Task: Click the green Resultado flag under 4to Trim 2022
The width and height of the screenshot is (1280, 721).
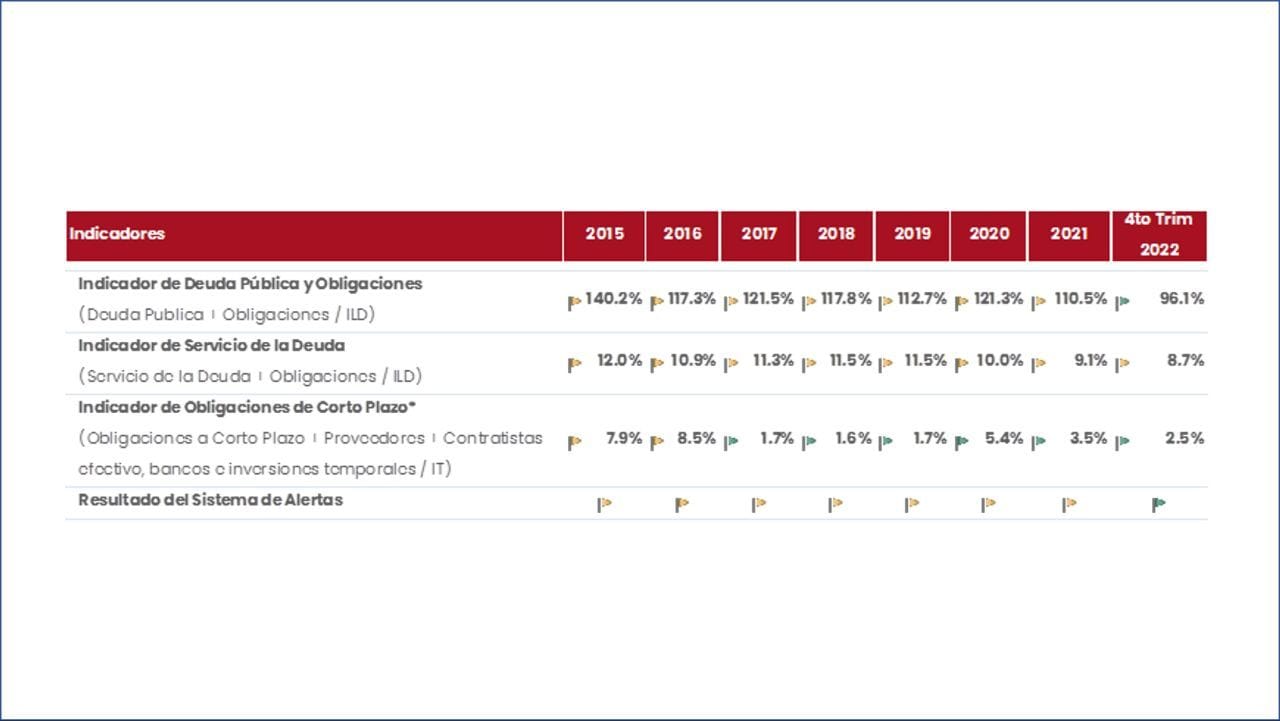Action: point(1158,505)
